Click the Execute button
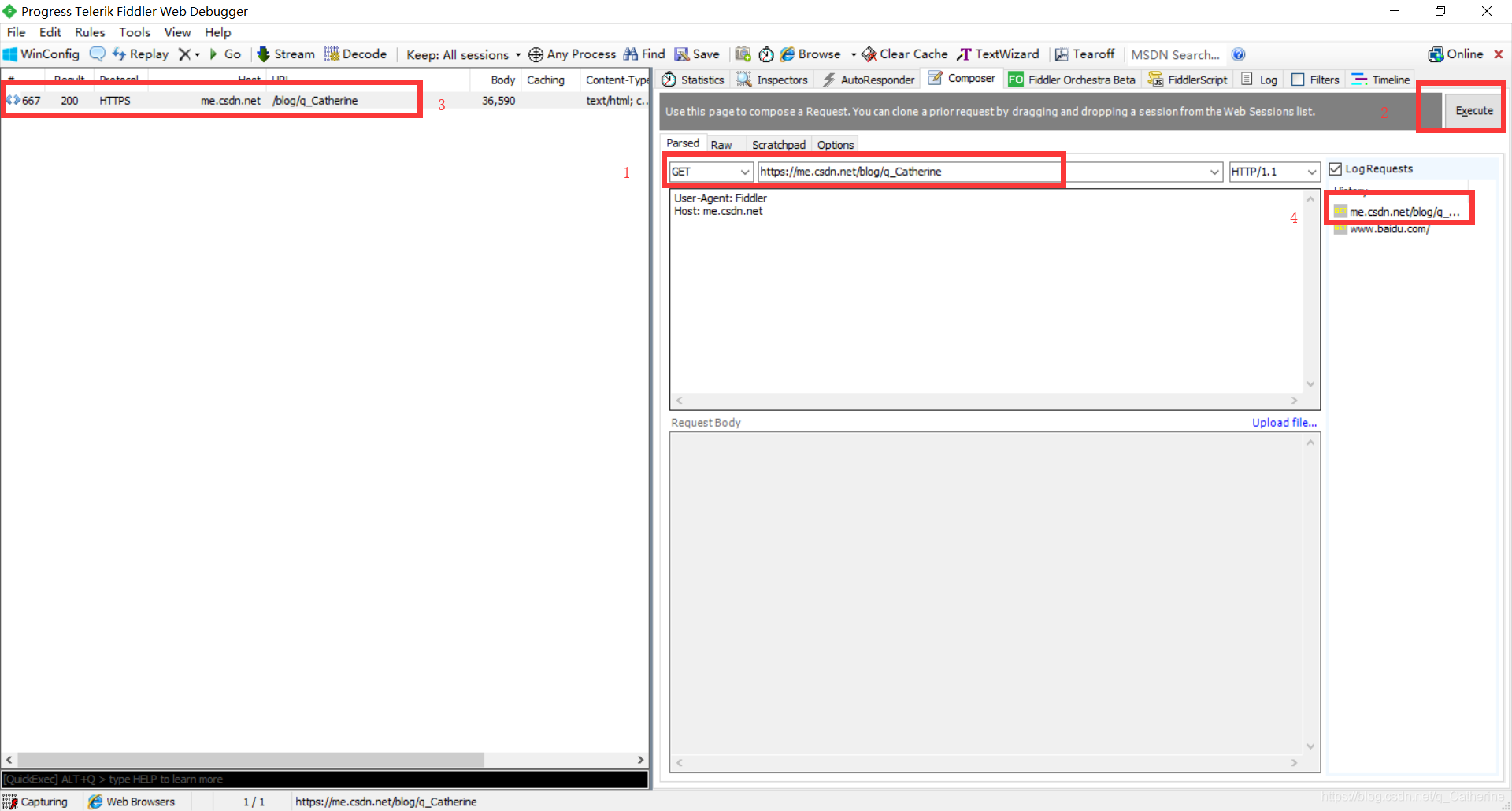 [1473, 109]
